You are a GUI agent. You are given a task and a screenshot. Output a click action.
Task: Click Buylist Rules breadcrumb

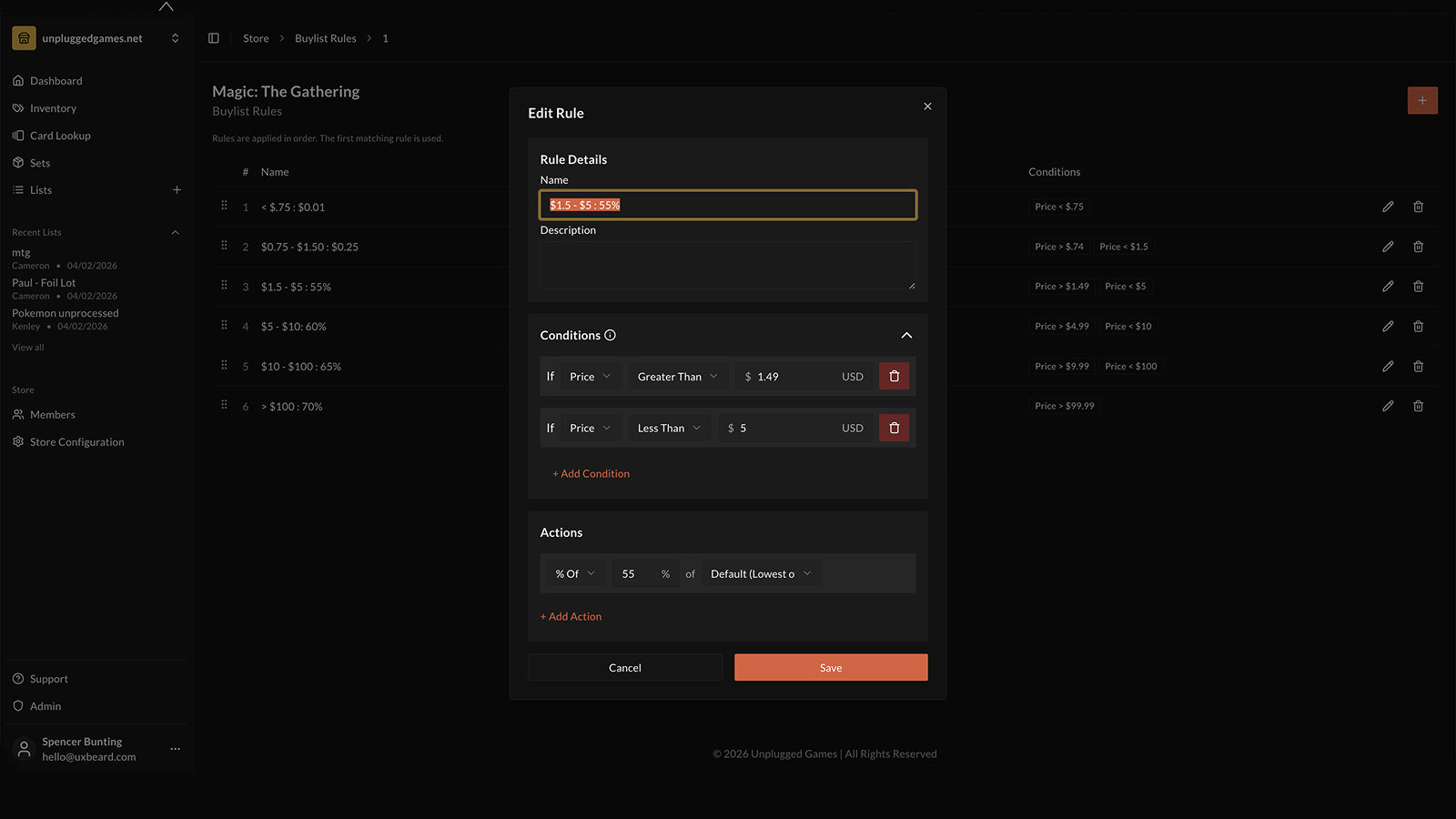[x=326, y=38]
